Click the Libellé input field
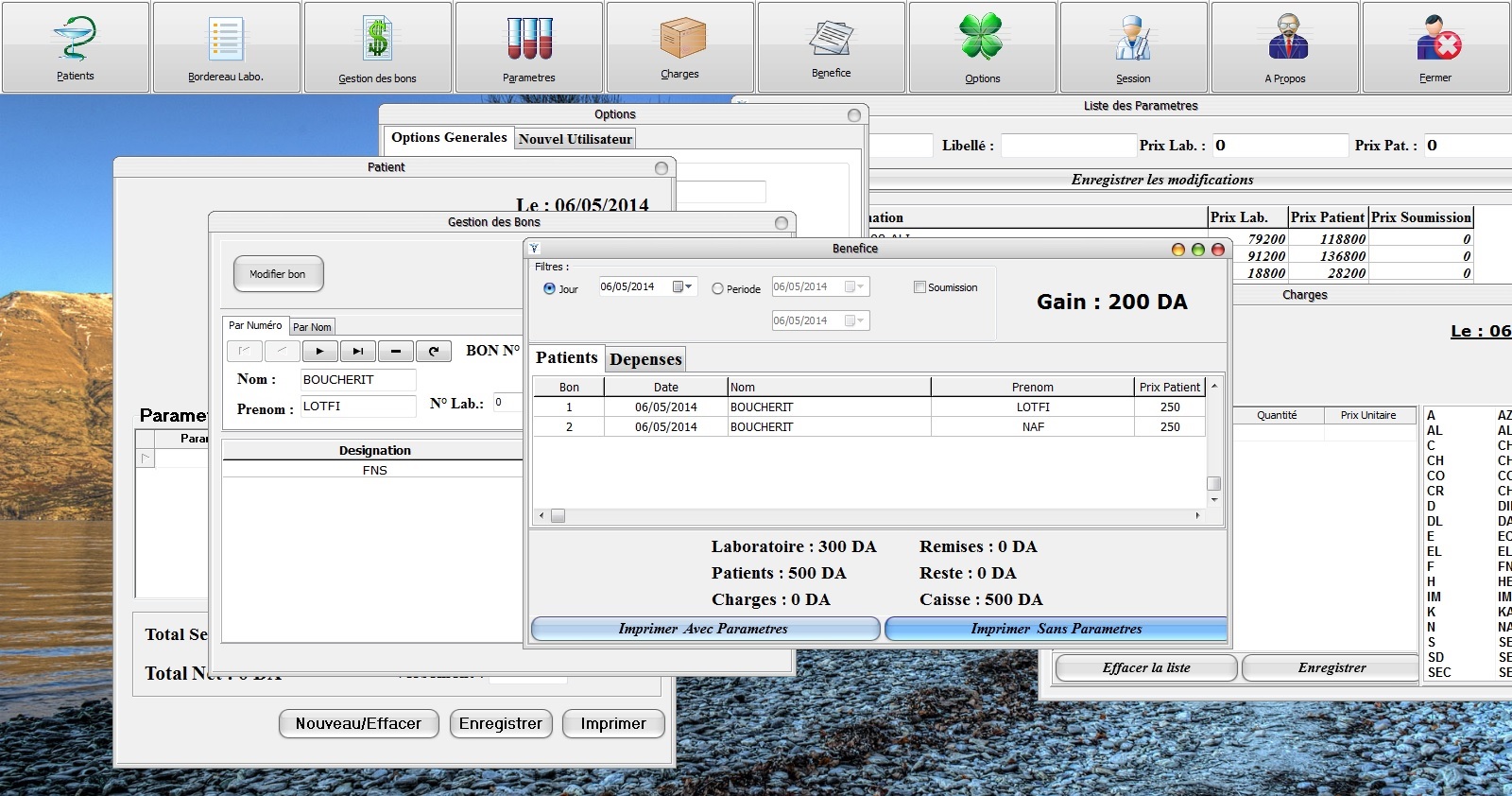The width and height of the screenshot is (1512, 796). click(1068, 146)
